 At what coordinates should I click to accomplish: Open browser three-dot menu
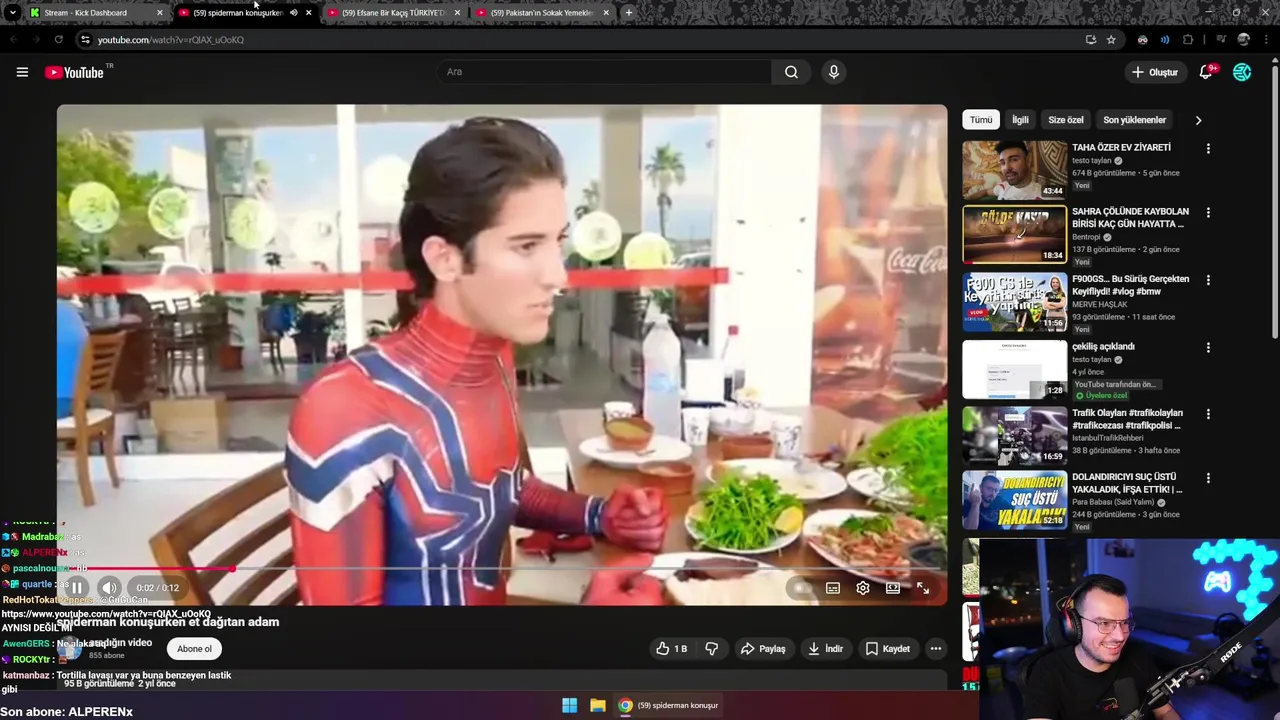pos(1267,40)
